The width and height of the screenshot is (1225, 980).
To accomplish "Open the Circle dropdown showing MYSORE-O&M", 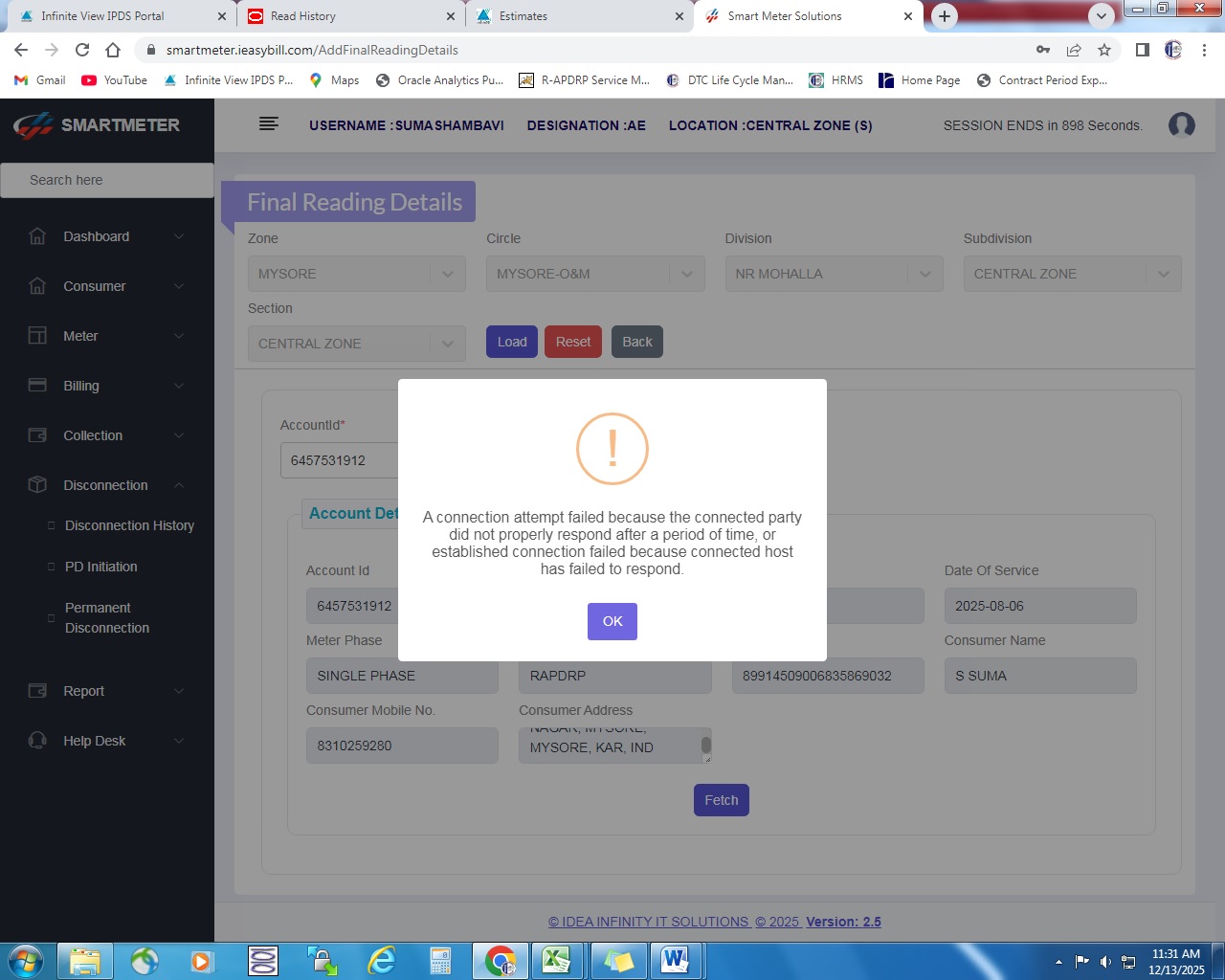I will pyautogui.click(x=595, y=274).
